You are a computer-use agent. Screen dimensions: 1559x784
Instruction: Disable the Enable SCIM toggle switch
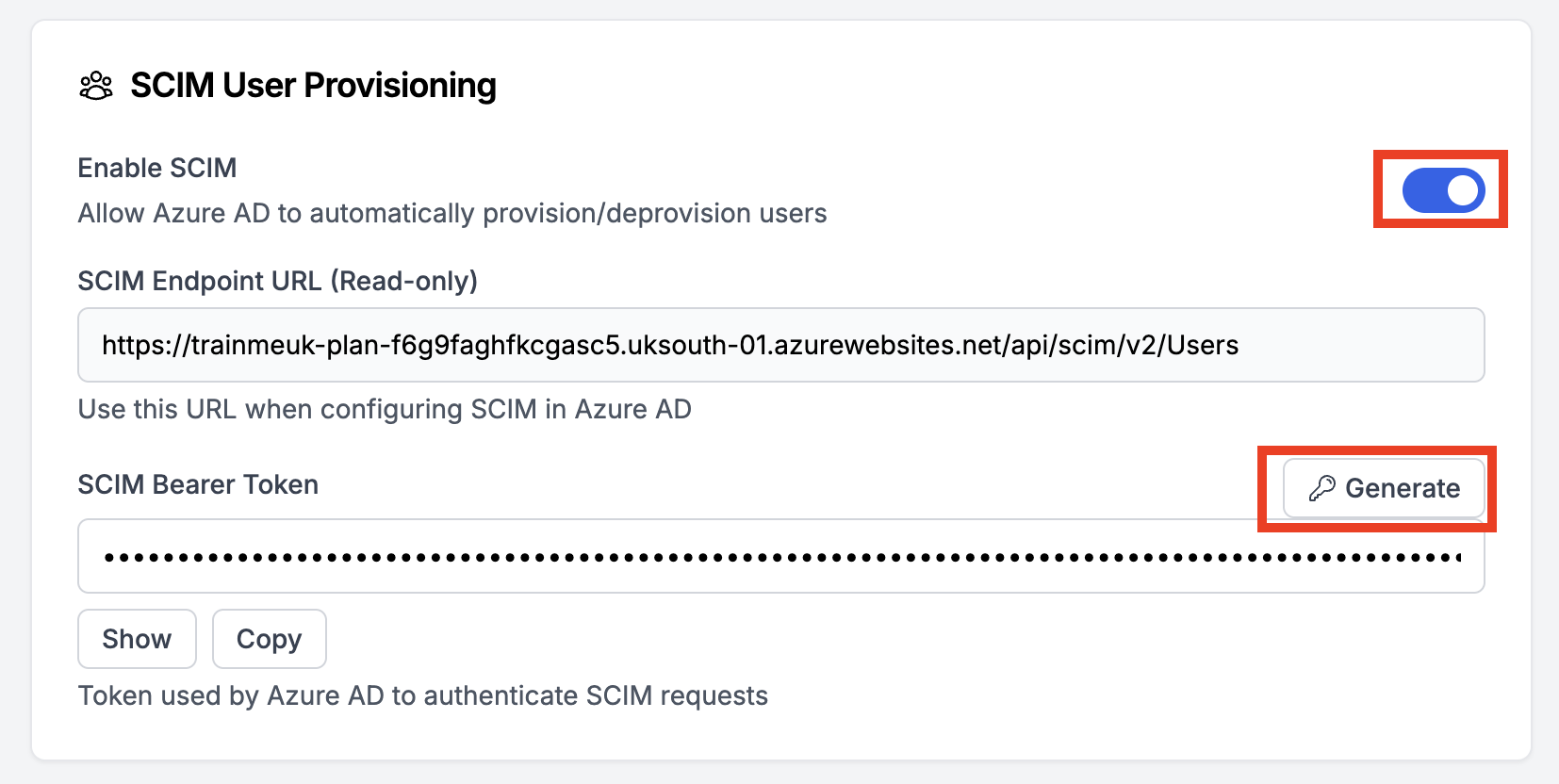coord(1442,190)
